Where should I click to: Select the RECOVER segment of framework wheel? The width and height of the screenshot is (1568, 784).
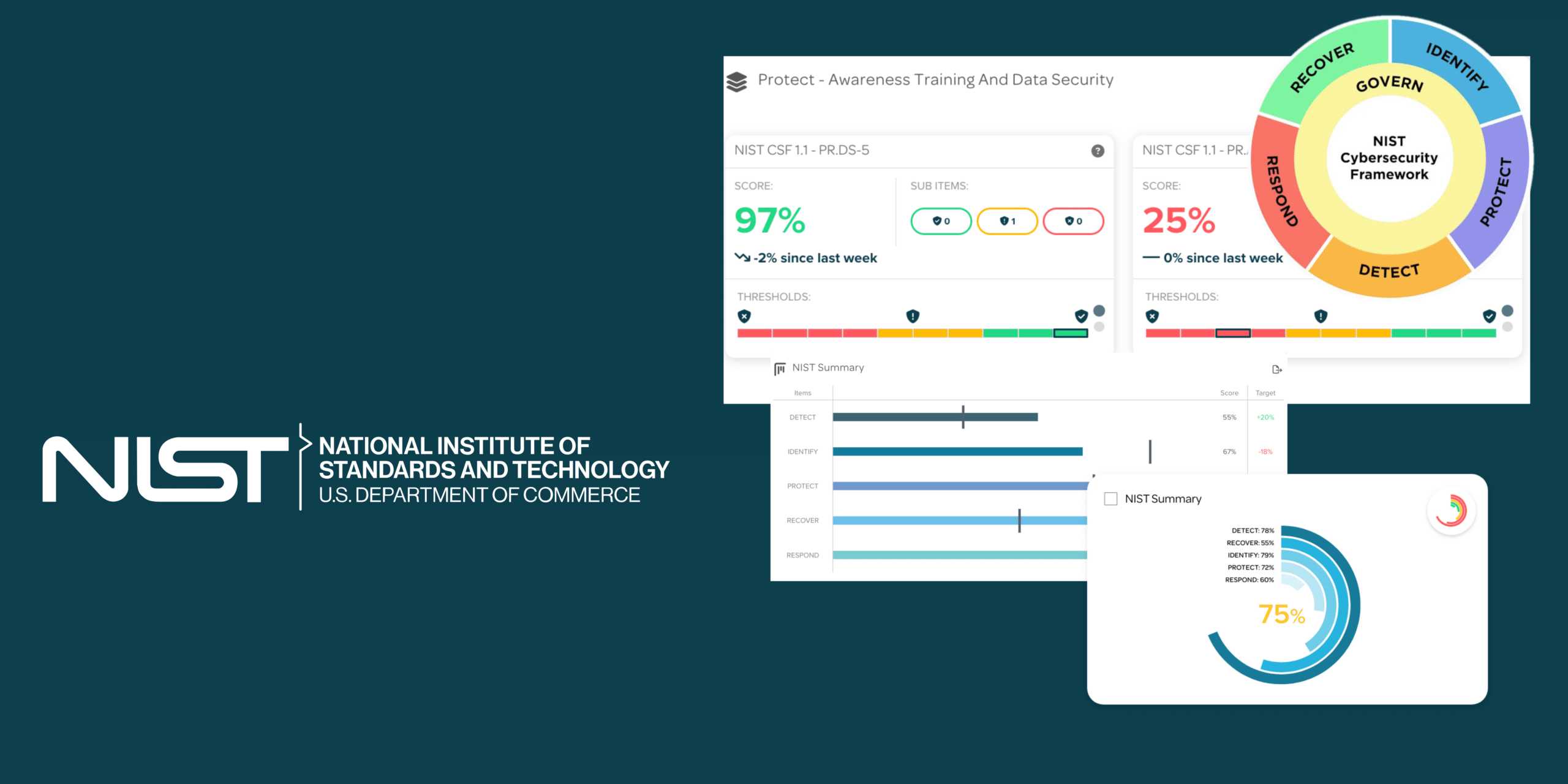pyautogui.click(x=1321, y=69)
